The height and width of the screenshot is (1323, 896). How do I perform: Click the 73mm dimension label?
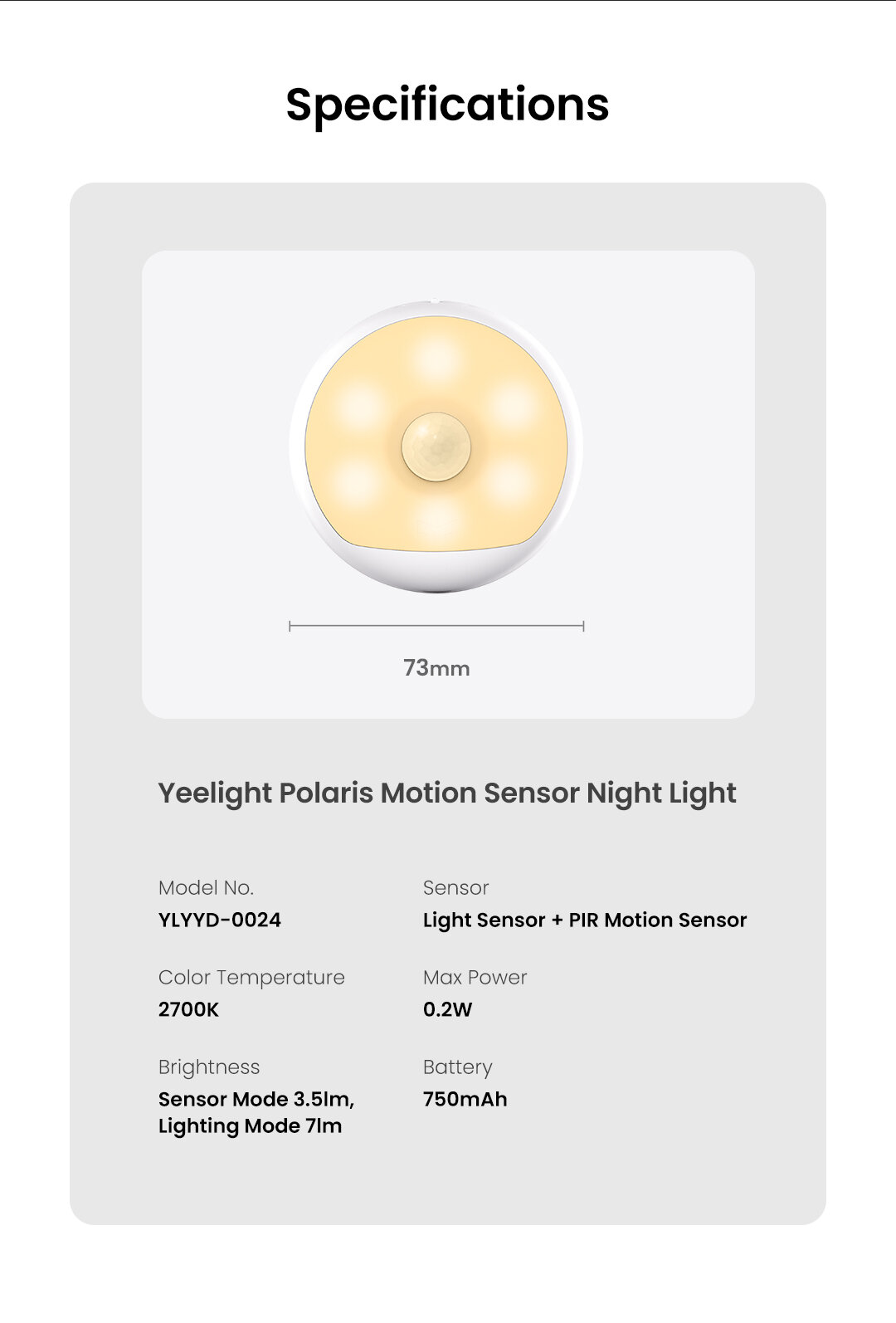click(436, 668)
